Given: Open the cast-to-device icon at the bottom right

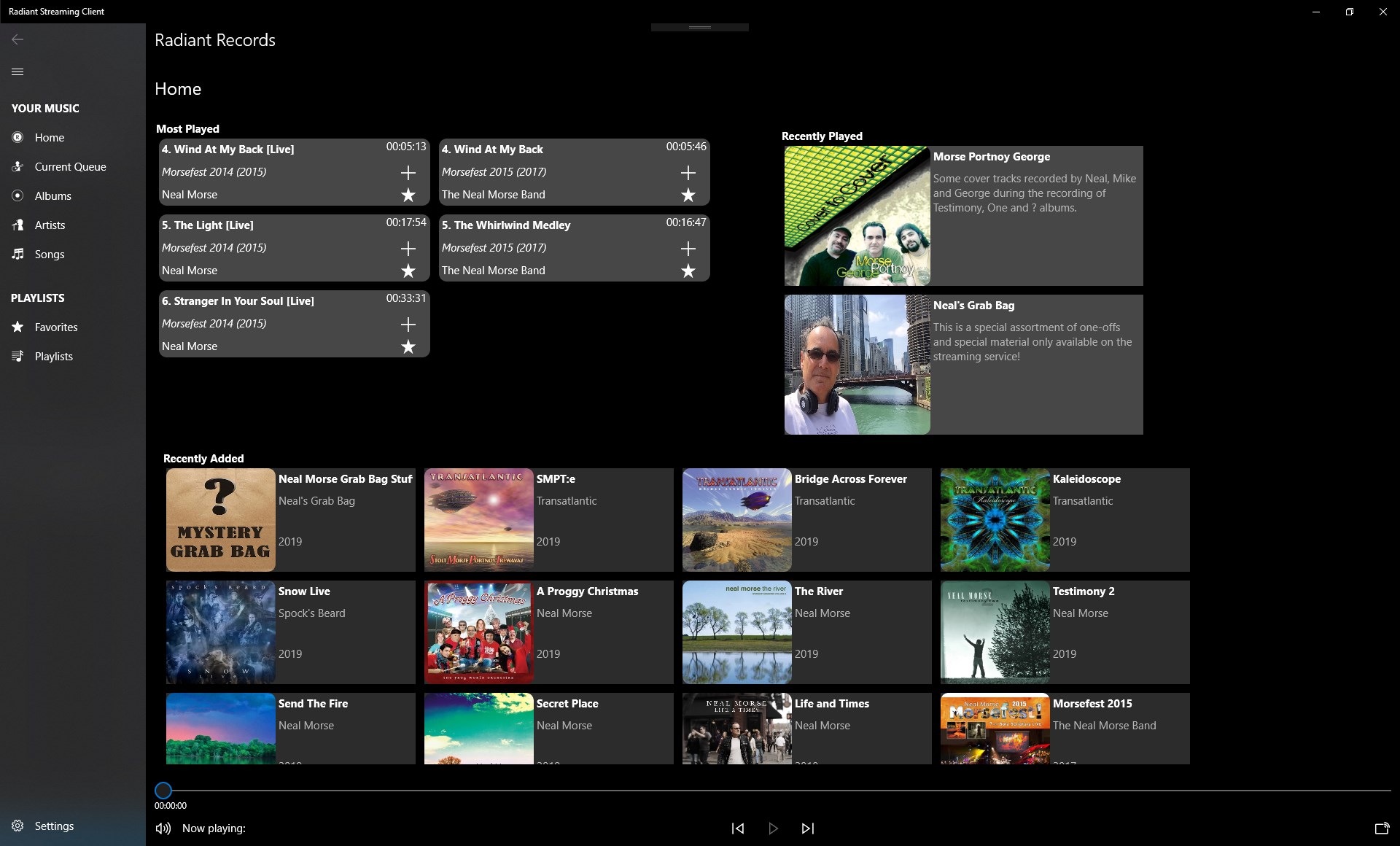Looking at the screenshot, I should tap(1381, 828).
